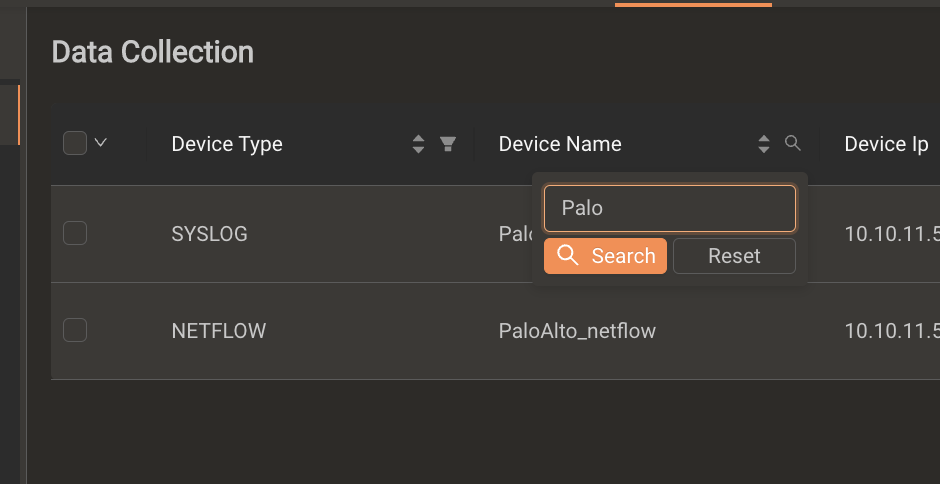Screen dimensions: 940x484
Task: Focus the search field containing Palo
Action: coord(670,208)
